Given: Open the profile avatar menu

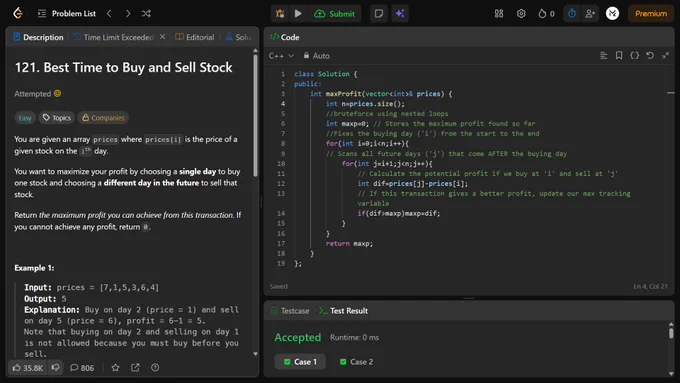Looking at the screenshot, I should click(x=612, y=13).
